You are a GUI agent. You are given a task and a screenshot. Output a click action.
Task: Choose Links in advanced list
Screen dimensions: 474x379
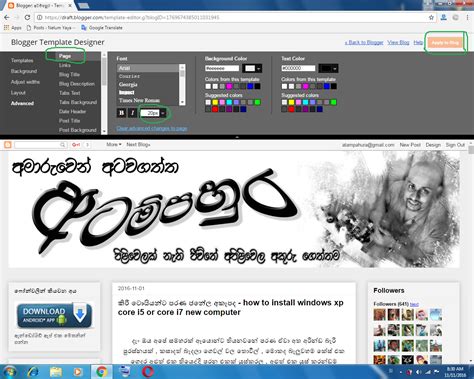65,65
